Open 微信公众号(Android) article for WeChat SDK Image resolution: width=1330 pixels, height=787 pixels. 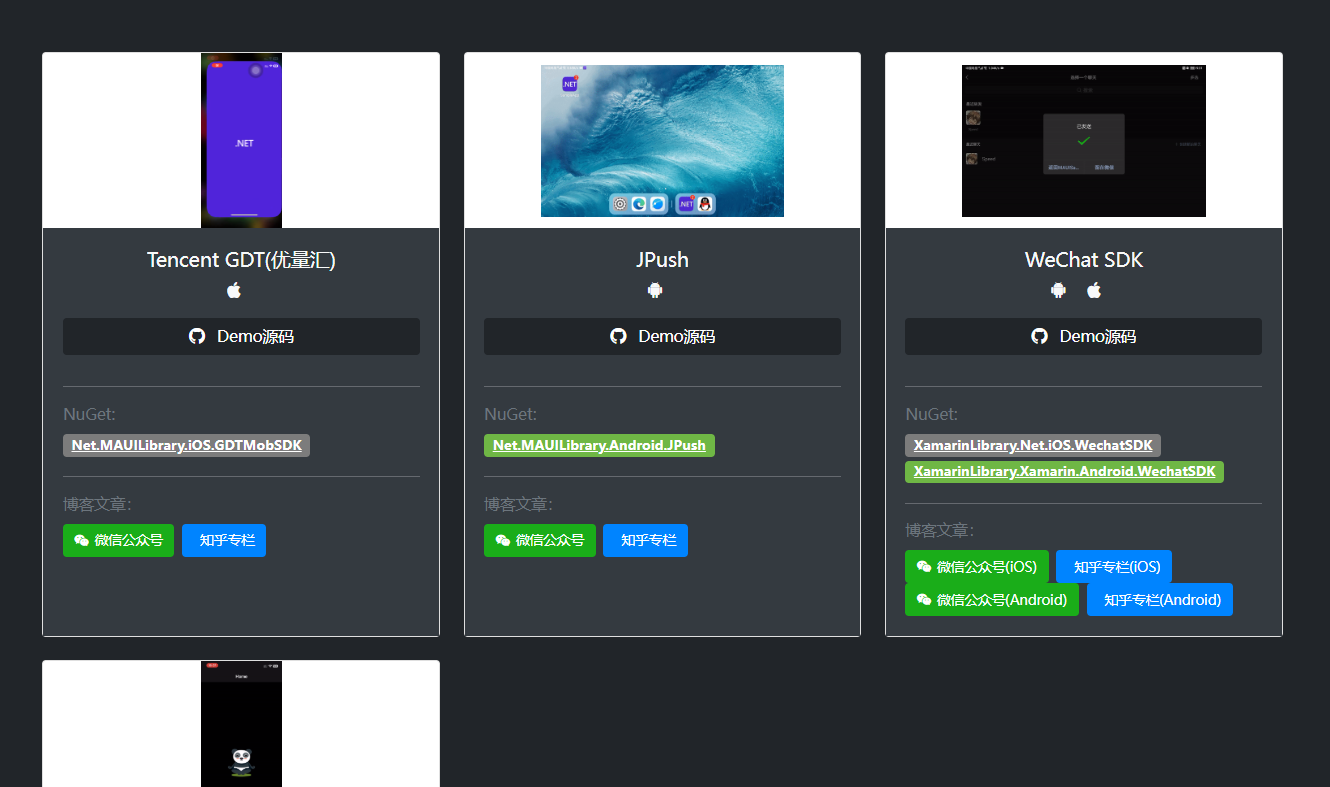click(x=991, y=600)
